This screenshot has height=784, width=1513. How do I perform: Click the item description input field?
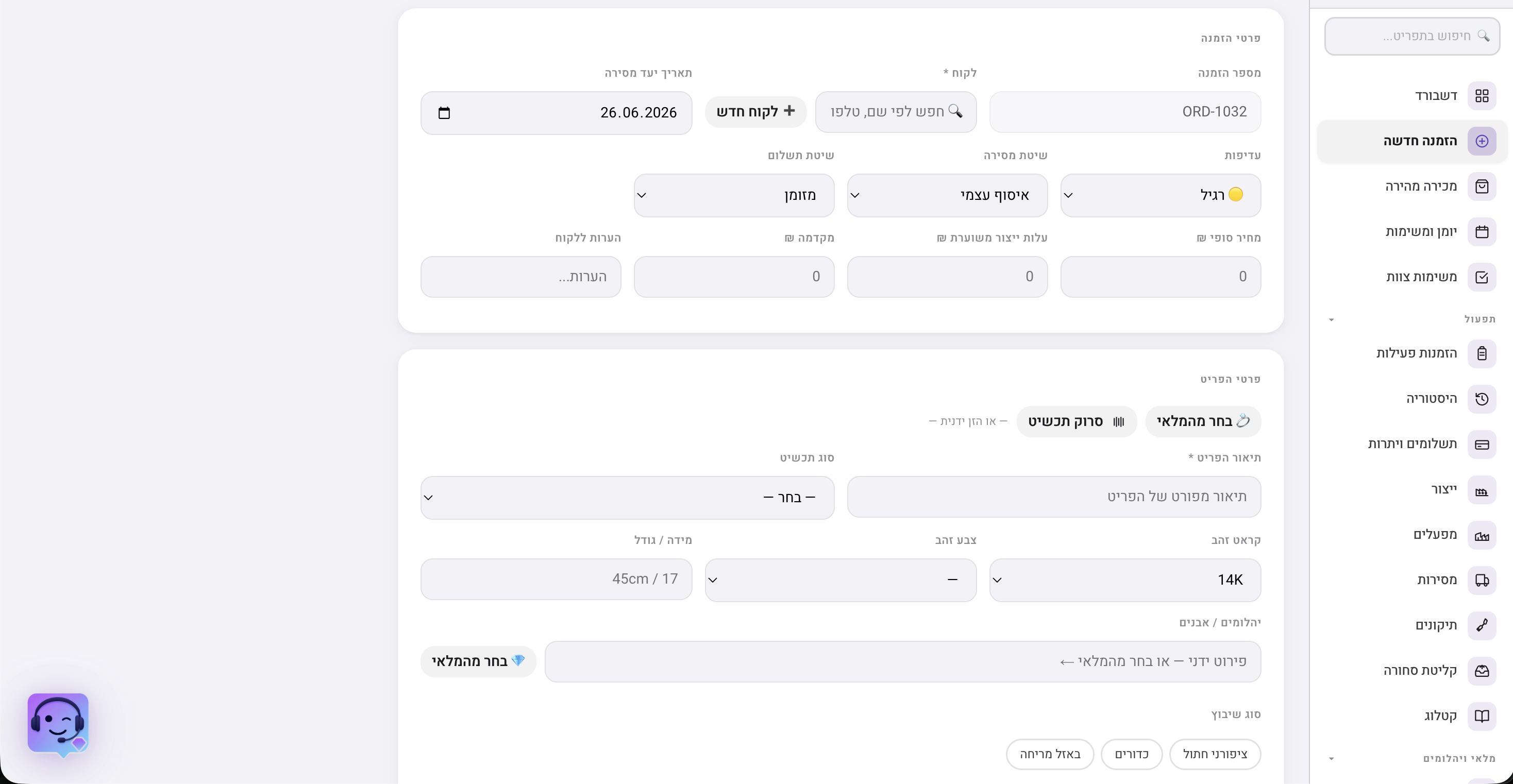pyautogui.click(x=1054, y=497)
